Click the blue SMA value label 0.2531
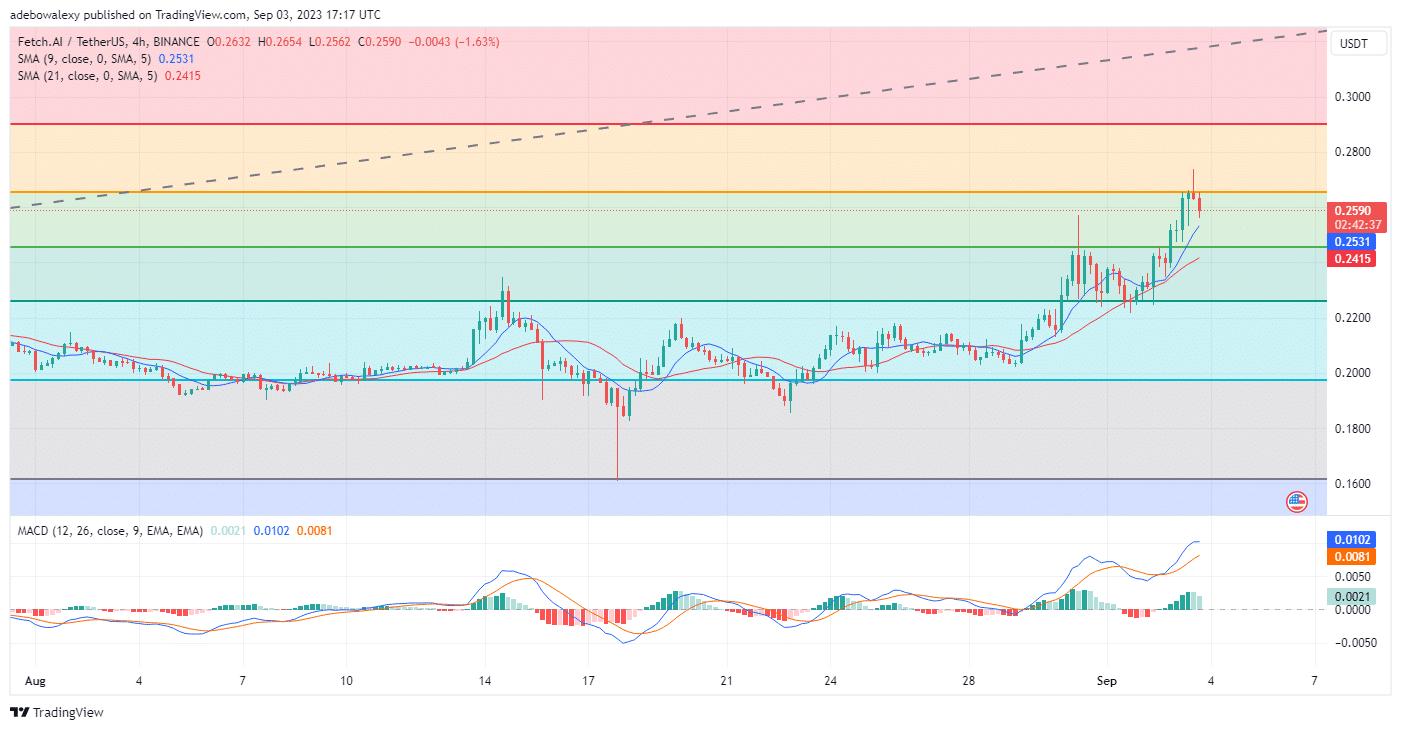1401x730 pixels. 1352,242
